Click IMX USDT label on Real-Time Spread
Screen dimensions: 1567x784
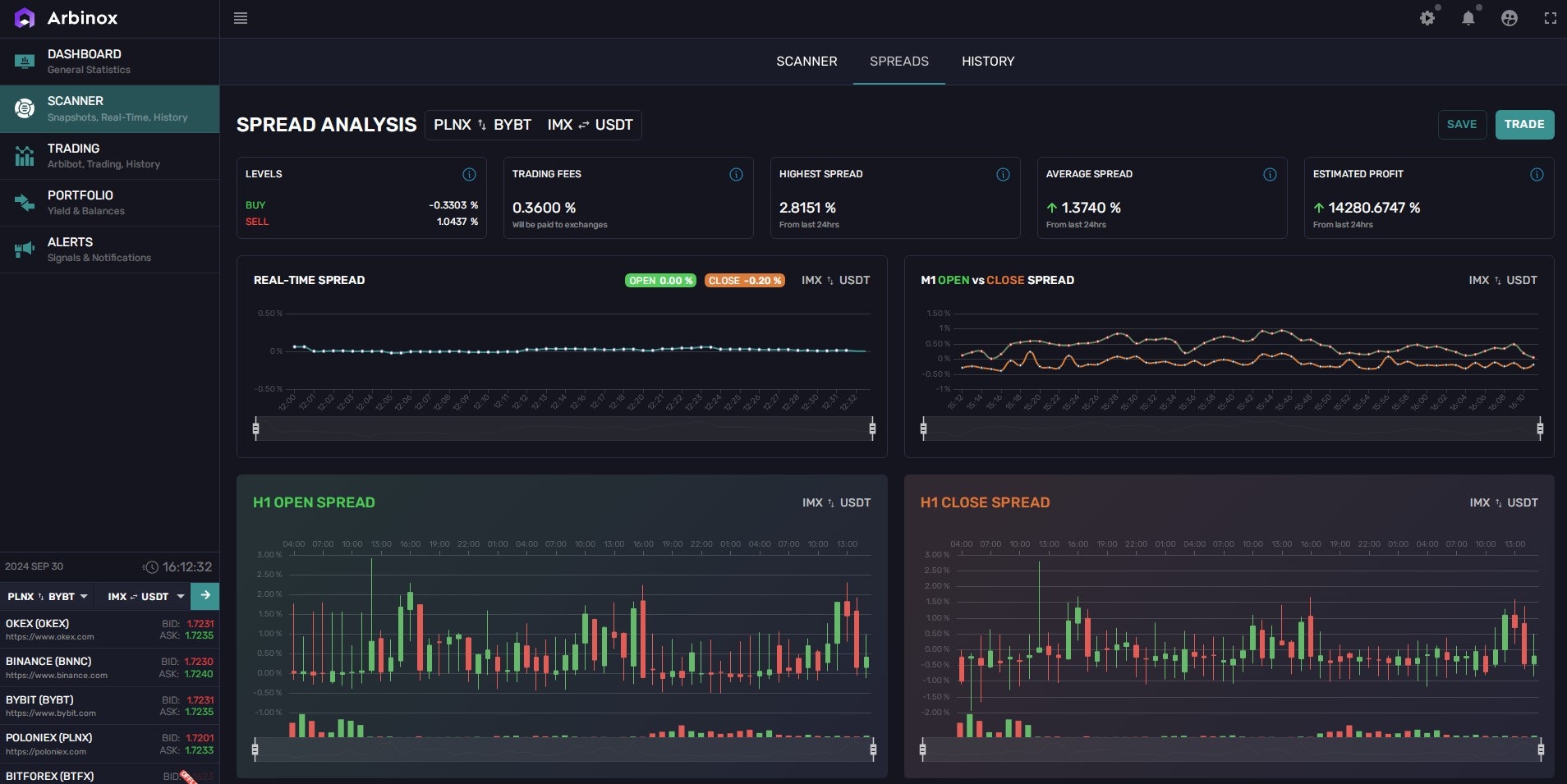coord(835,281)
